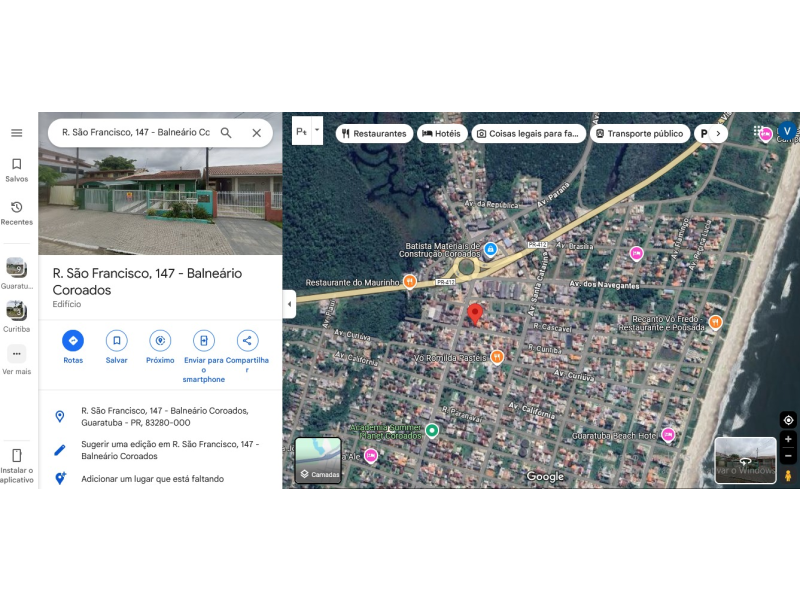Collapse the side panel arrow

click(x=289, y=304)
